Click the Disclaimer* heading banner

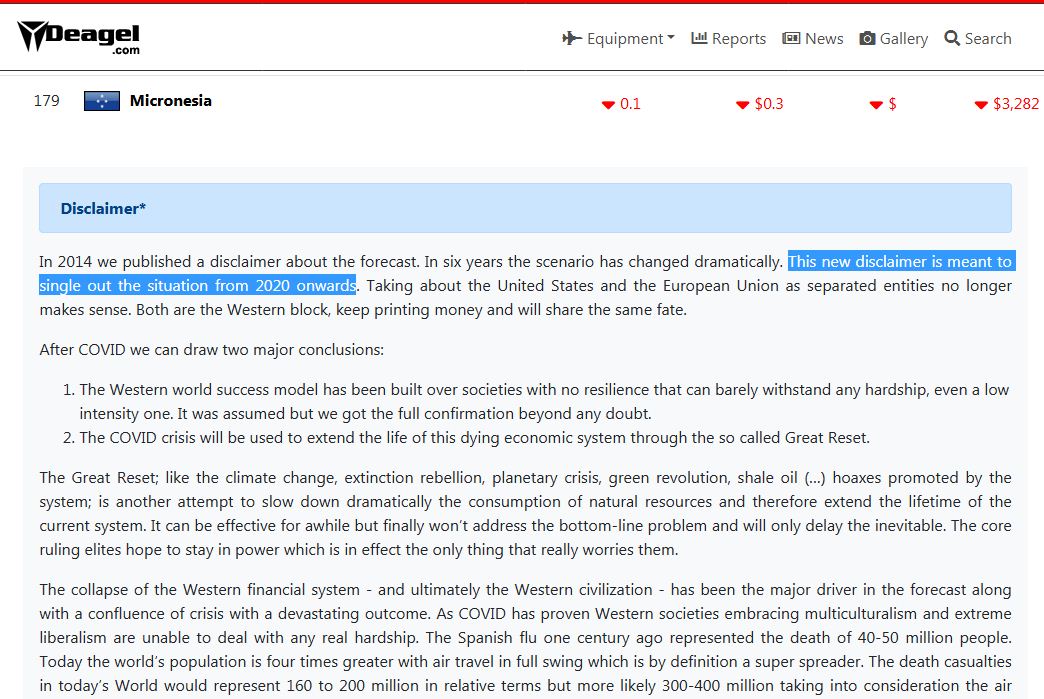(525, 208)
